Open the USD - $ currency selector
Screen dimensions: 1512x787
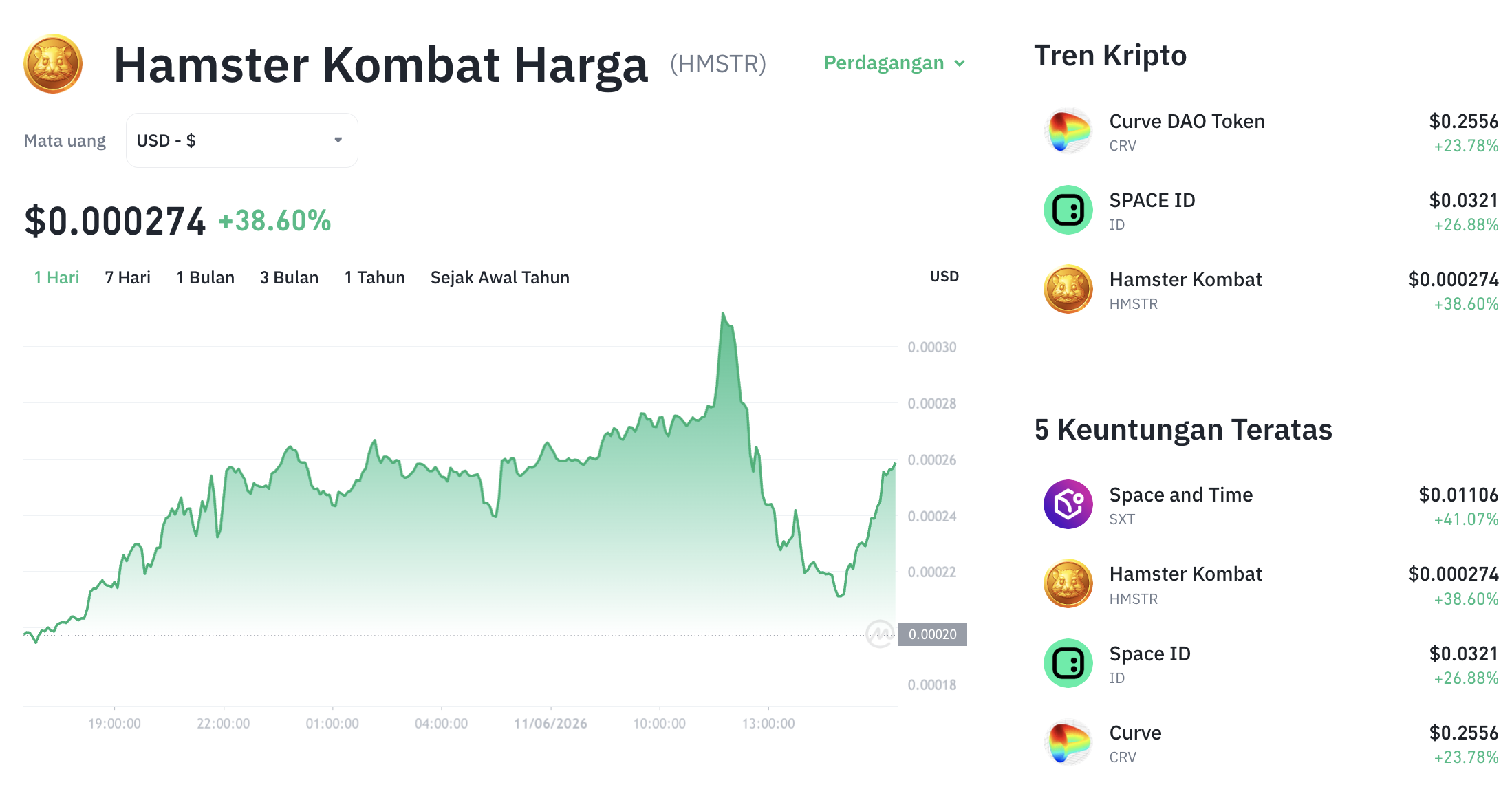[241, 140]
